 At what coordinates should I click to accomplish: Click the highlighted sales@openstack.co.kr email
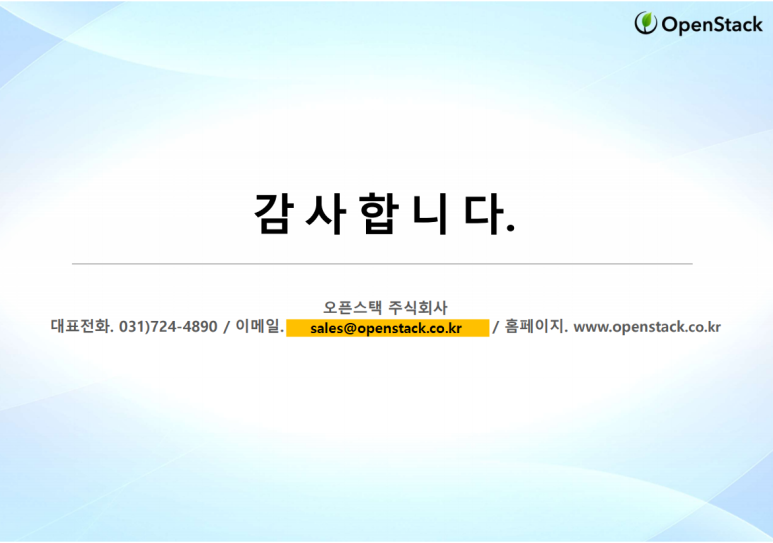pos(387,328)
